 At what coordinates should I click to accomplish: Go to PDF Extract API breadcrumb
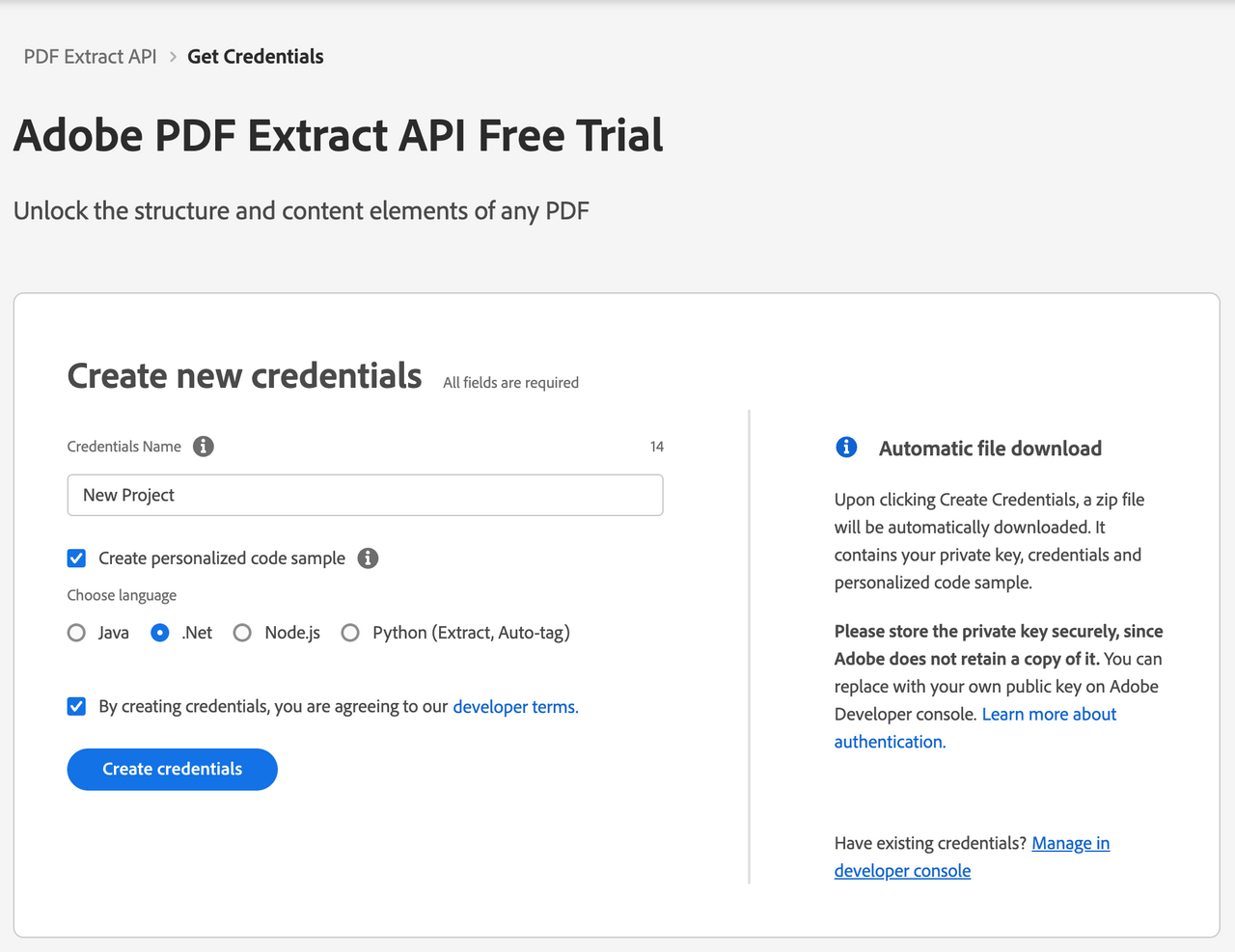(90, 57)
